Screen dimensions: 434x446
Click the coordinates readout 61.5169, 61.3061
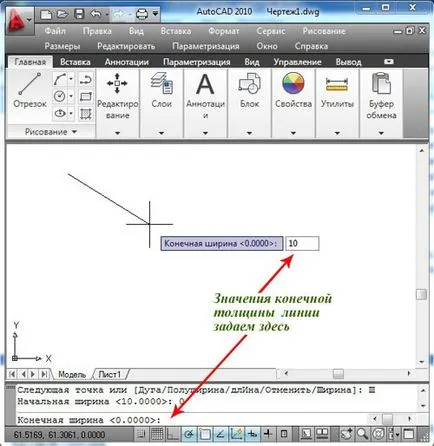pyautogui.click(x=59, y=435)
